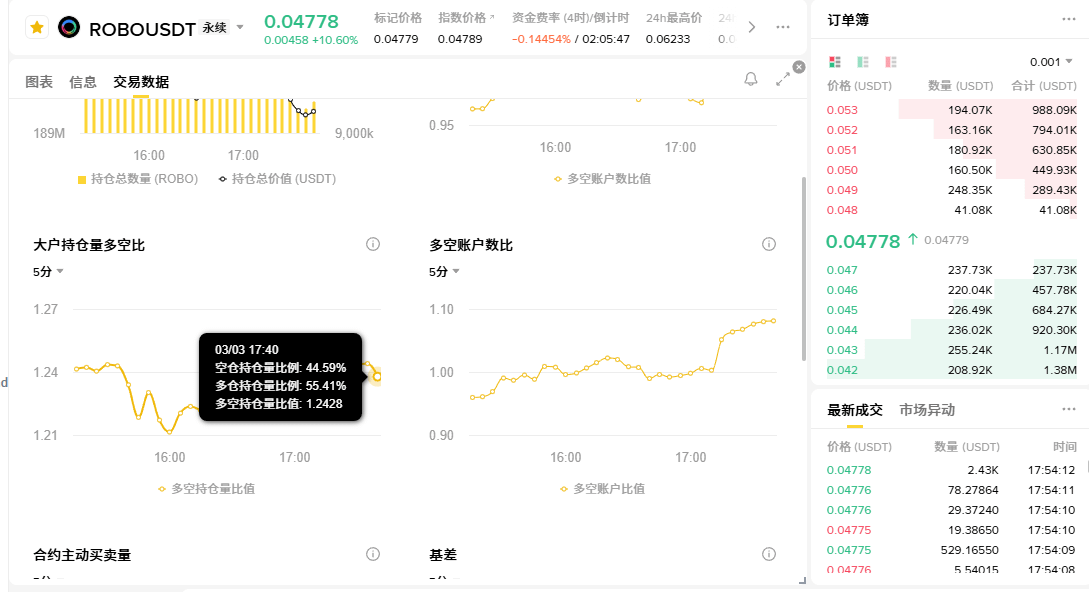Click the 资金费率 (4时)/倒计时 label
Screen dimensions: 1089x592
pos(570,18)
